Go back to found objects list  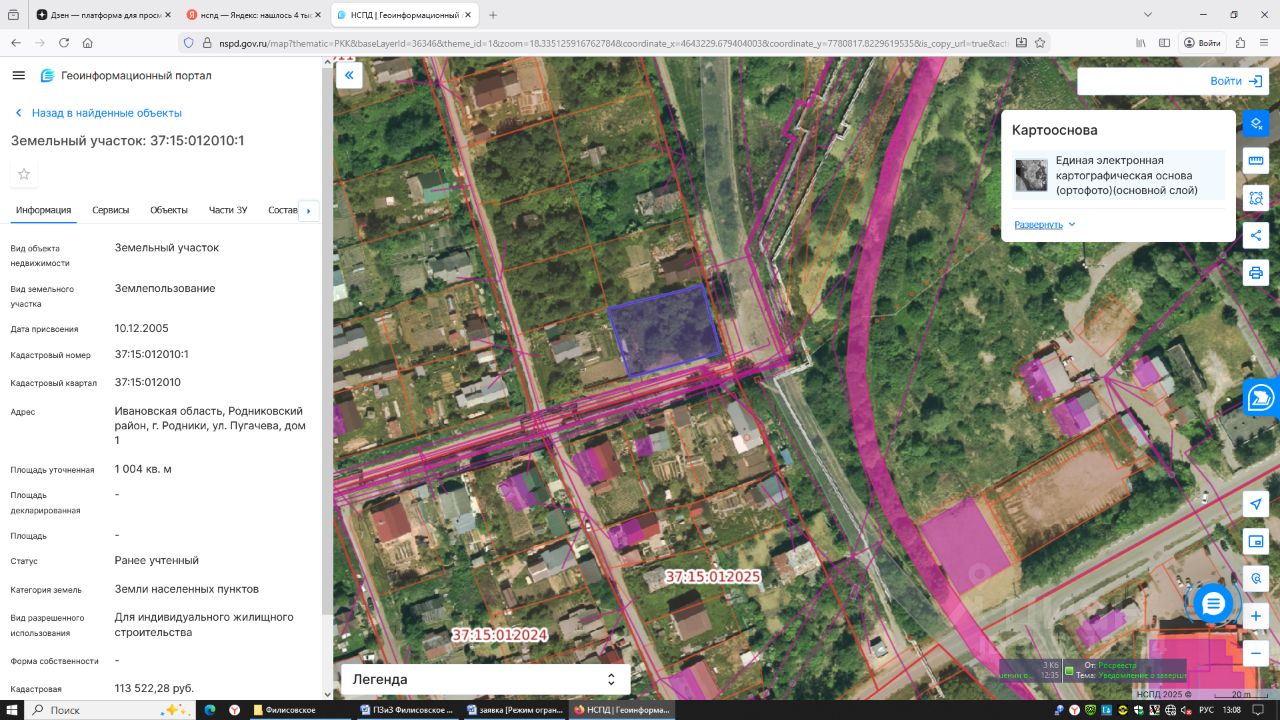pyautogui.click(x=98, y=113)
